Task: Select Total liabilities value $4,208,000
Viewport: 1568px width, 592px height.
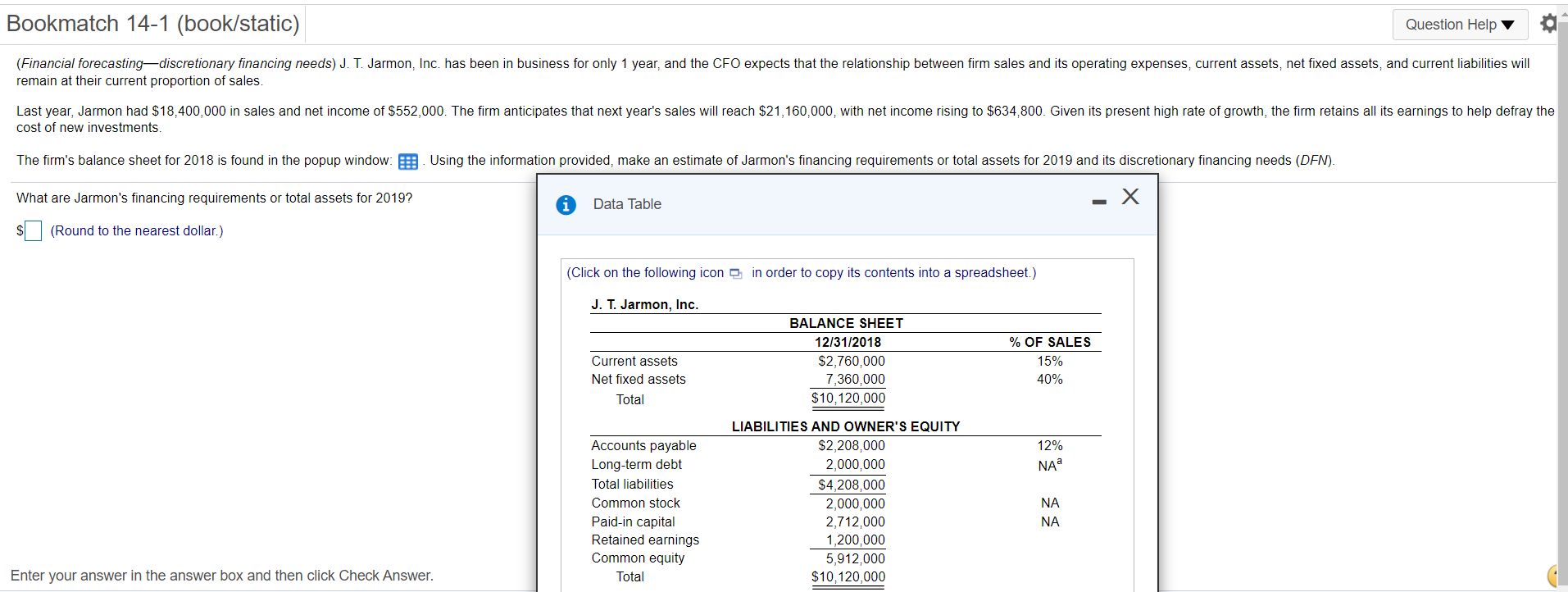Action: pos(852,485)
